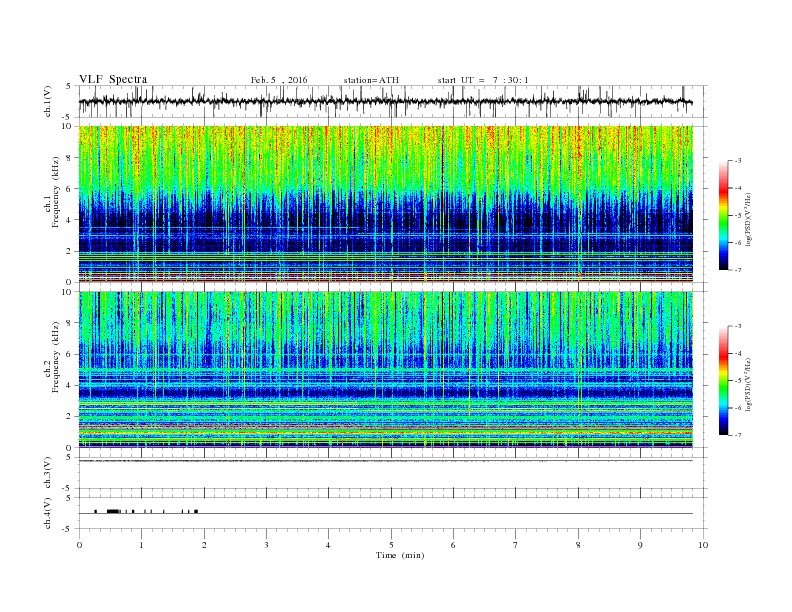Click the Time axis tick label "1"
This screenshot has width=792, height=612.
141,545
